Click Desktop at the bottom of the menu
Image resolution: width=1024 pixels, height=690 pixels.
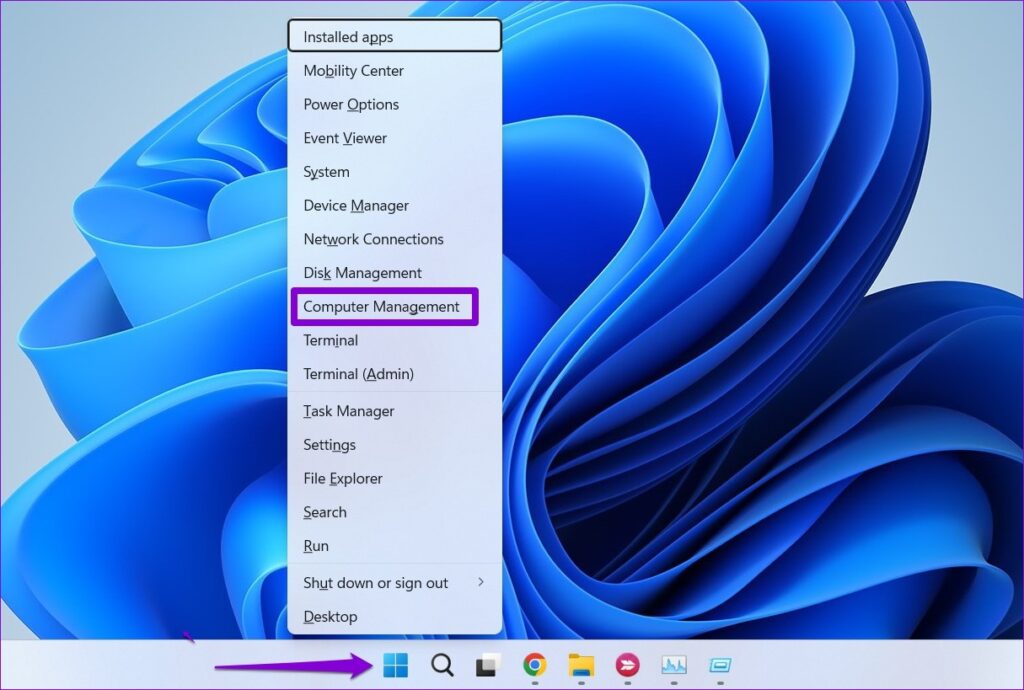coord(330,617)
